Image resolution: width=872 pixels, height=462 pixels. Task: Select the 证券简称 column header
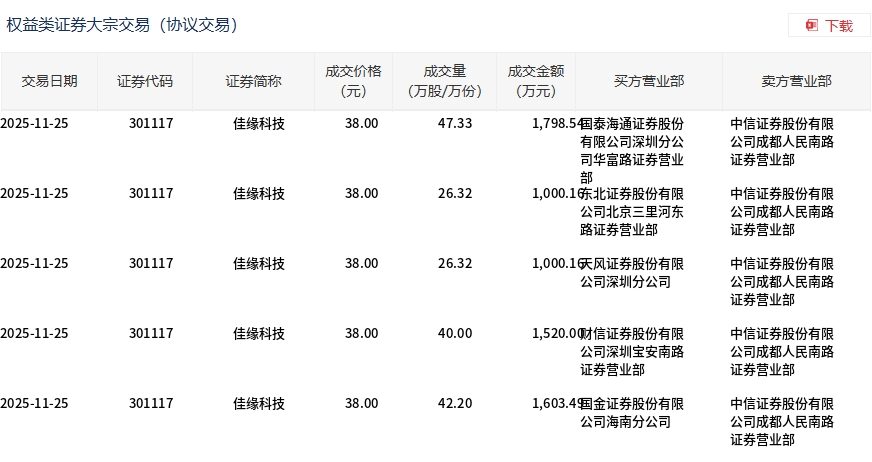tap(253, 81)
